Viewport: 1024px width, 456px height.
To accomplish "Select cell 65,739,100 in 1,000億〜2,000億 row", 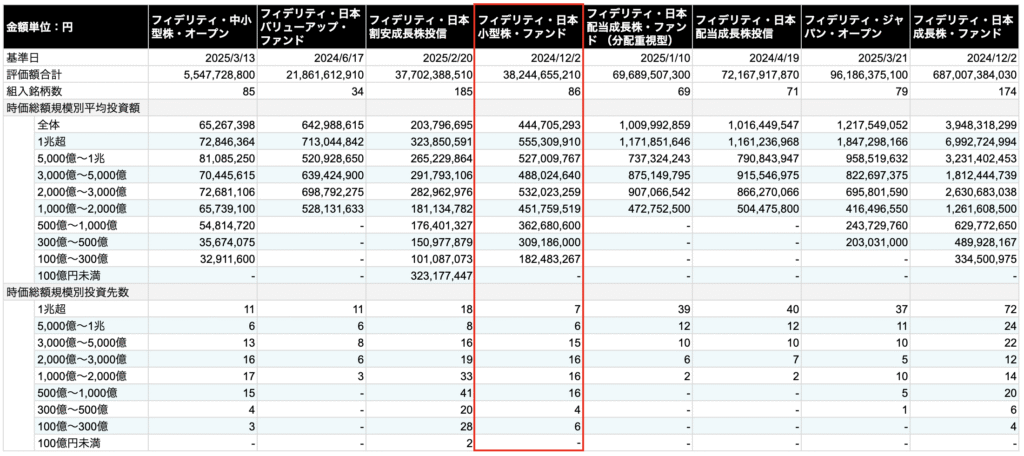I will [x=227, y=208].
